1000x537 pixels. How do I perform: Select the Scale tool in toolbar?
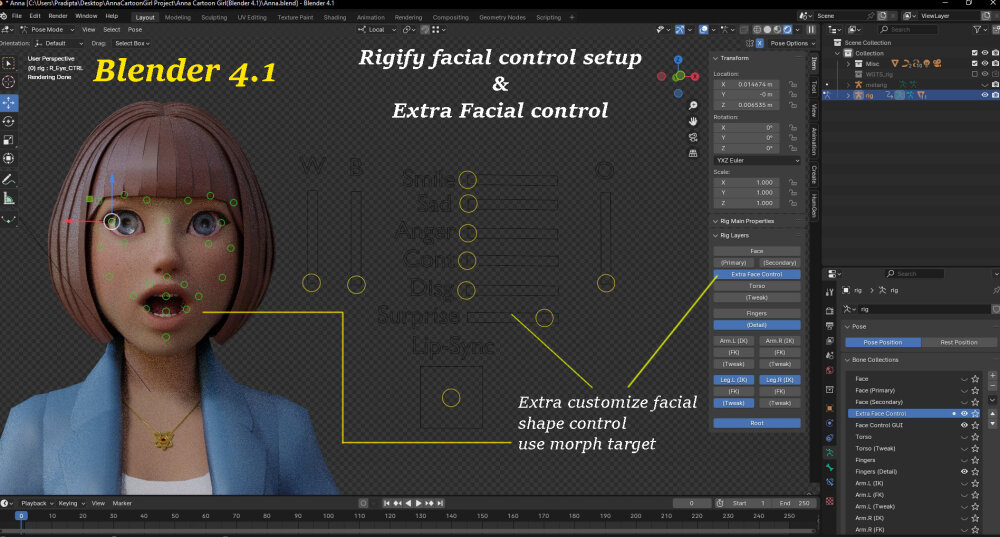pos(9,140)
